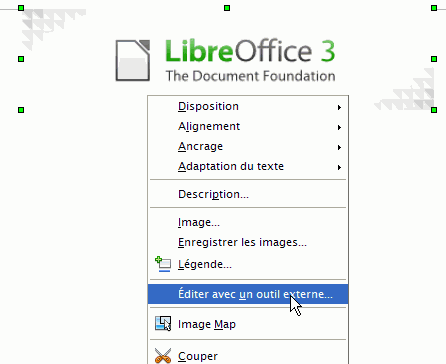Expand the Ancrage submenu arrow
Viewport: 446px width, 364px height.
(339, 147)
